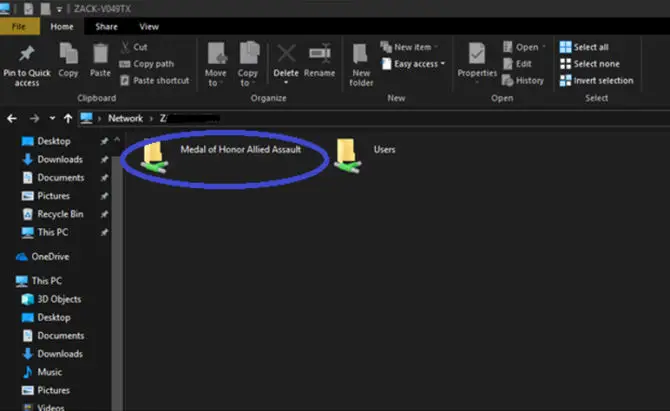Image resolution: width=670 pixels, height=411 pixels.
Task: Select the This PC tree node
Action: click(x=39, y=281)
